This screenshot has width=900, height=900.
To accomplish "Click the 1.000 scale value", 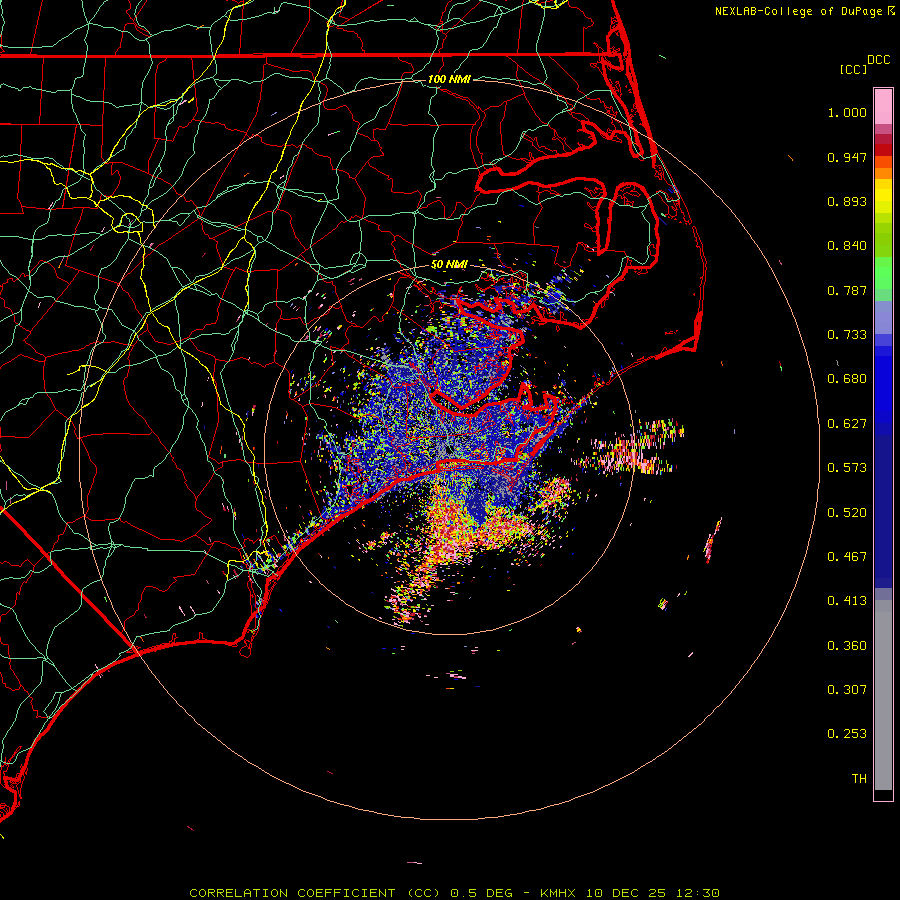I will point(847,112).
